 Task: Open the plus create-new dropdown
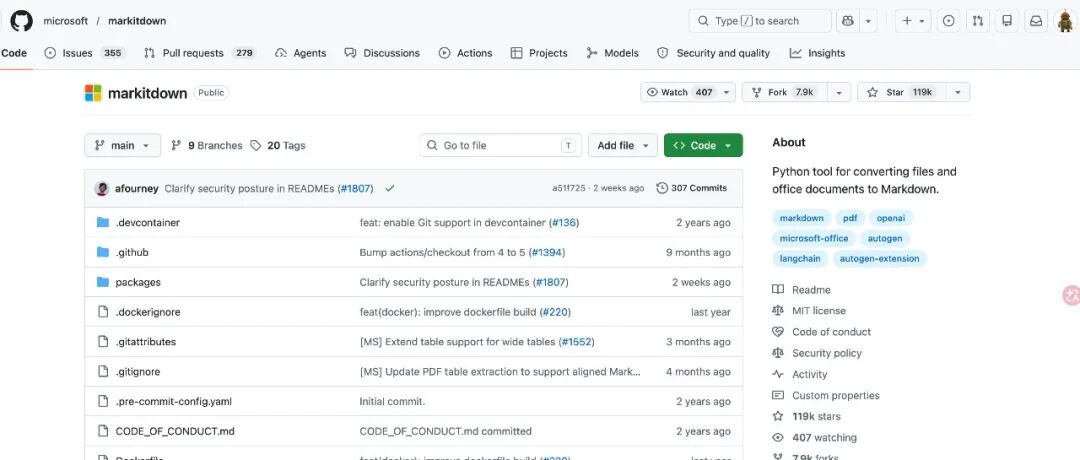[x=913, y=21]
